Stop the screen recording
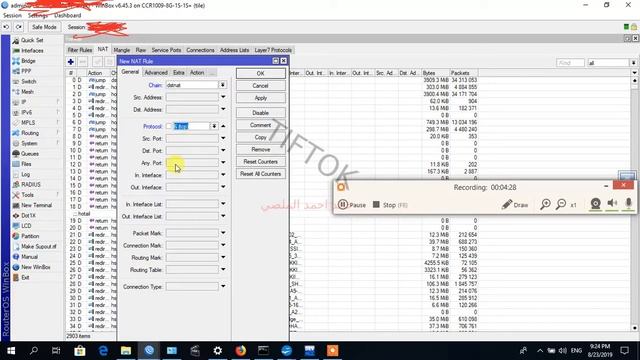 point(390,204)
